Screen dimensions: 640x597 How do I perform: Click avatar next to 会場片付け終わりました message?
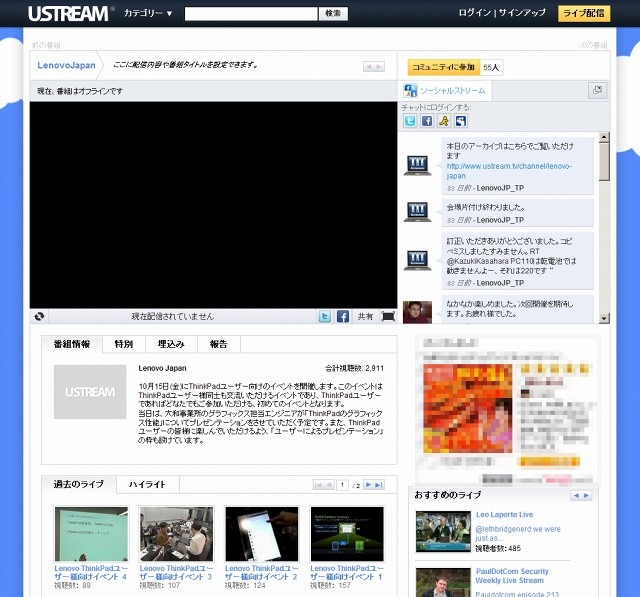coord(417,212)
